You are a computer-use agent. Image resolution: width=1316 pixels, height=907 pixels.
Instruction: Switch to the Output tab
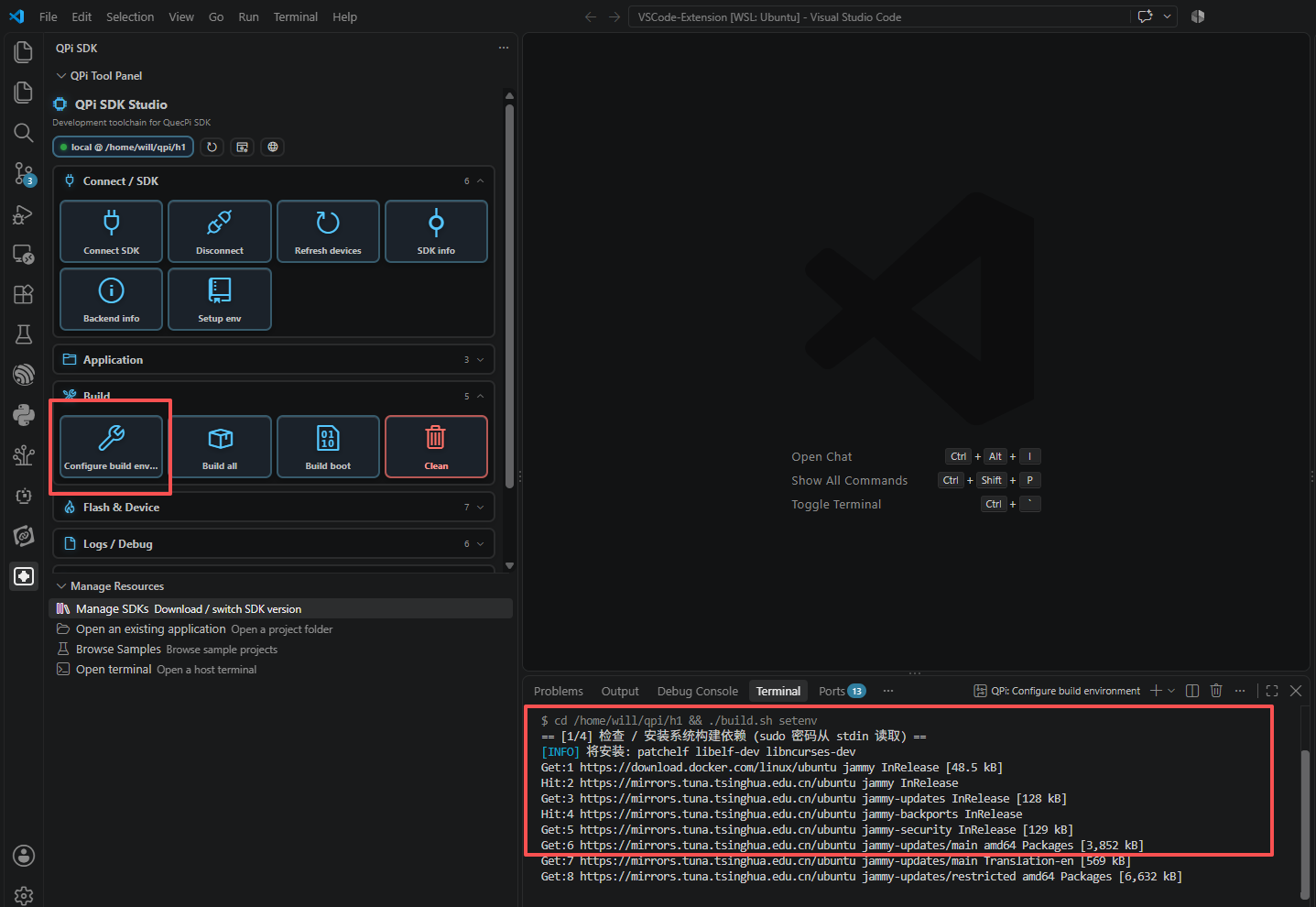coord(620,691)
